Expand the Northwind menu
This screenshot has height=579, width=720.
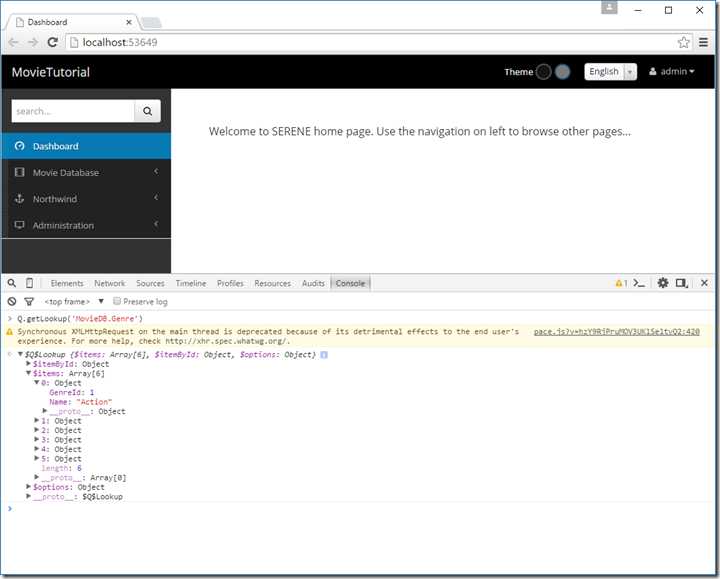coord(86,199)
